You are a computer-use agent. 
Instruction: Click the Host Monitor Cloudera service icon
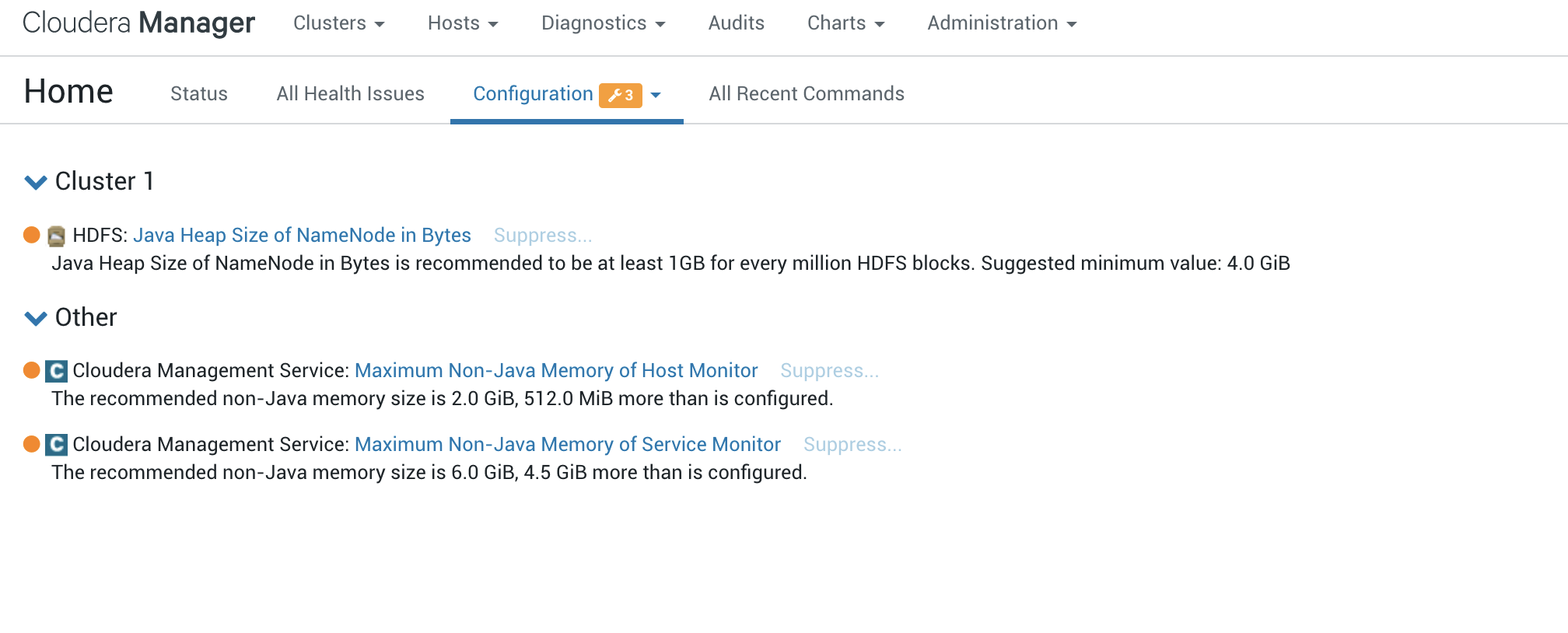pyautogui.click(x=56, y=371)
